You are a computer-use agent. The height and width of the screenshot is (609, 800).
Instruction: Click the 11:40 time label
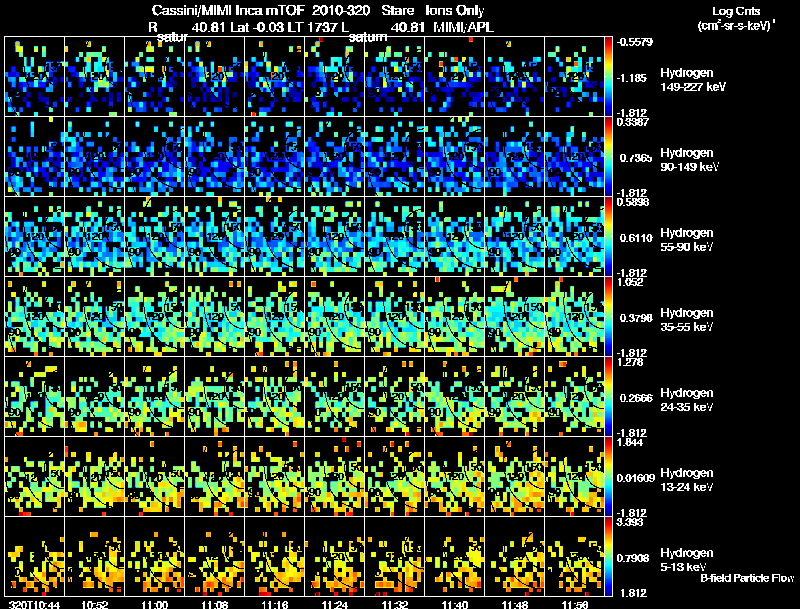coord(455,605)
